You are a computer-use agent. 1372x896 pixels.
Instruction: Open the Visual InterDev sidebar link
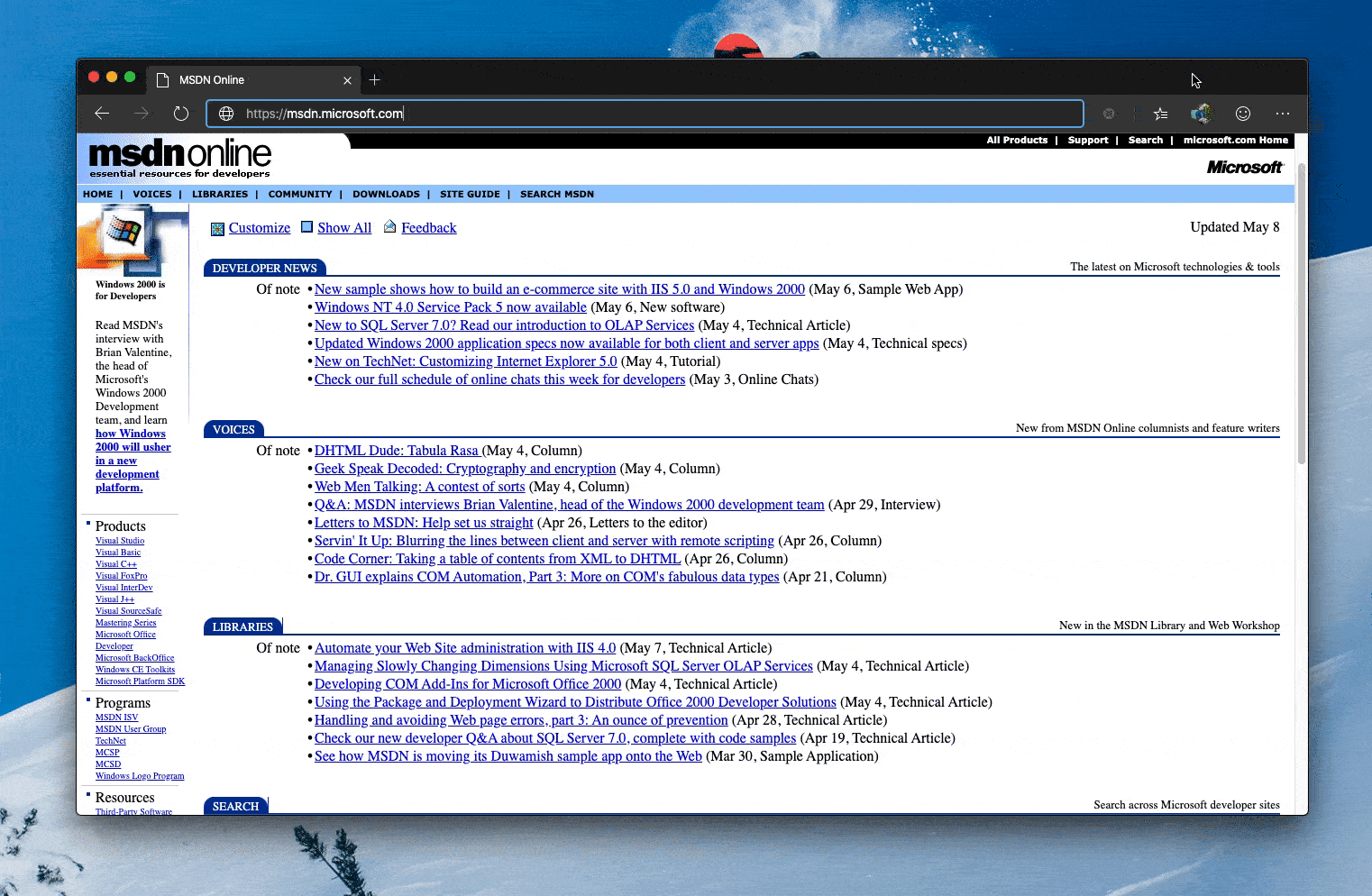pyautogui.click(x=124, y=588)
